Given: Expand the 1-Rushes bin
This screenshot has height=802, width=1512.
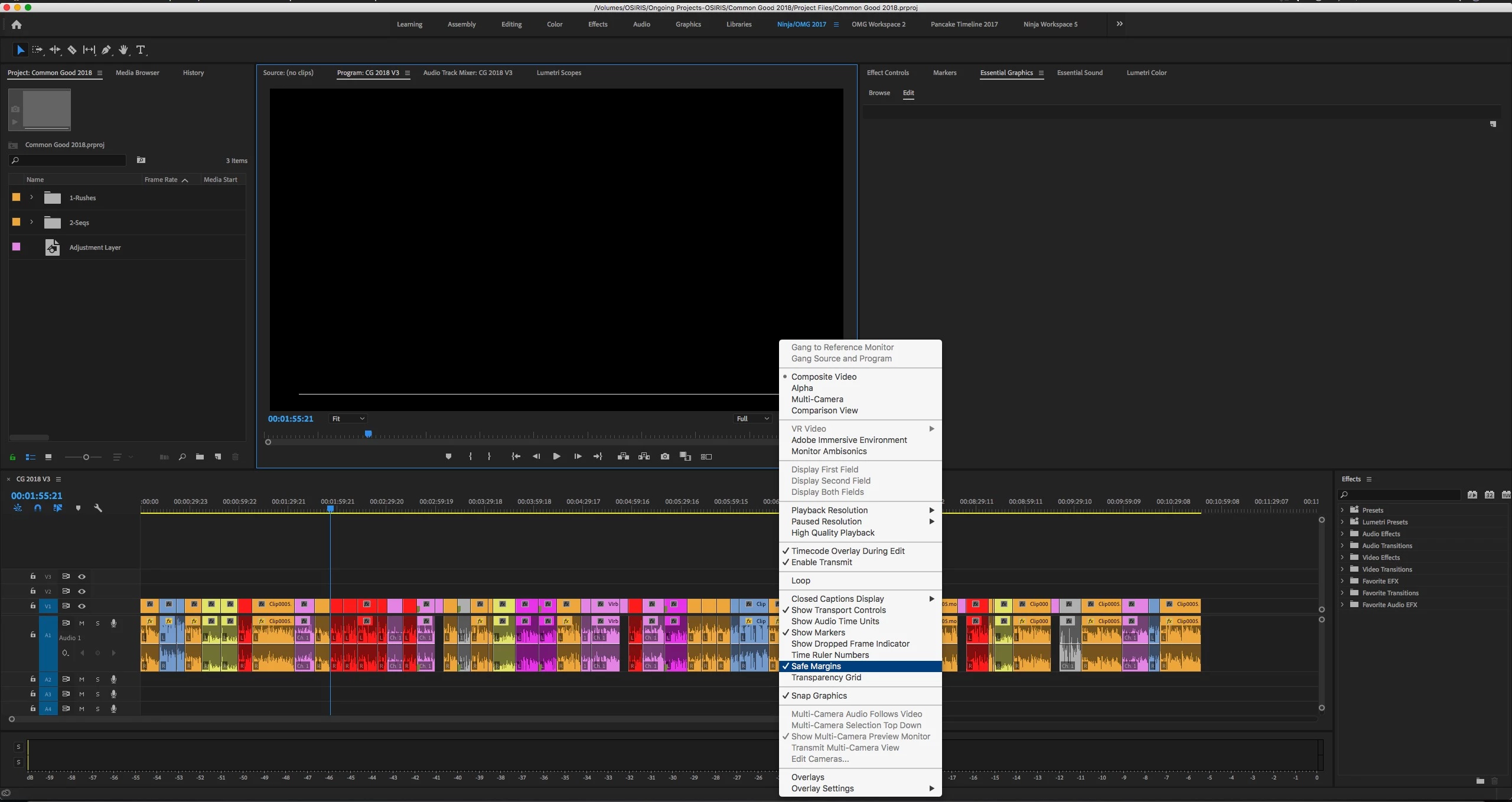Looking at the screenshot, I should point(32,197).
